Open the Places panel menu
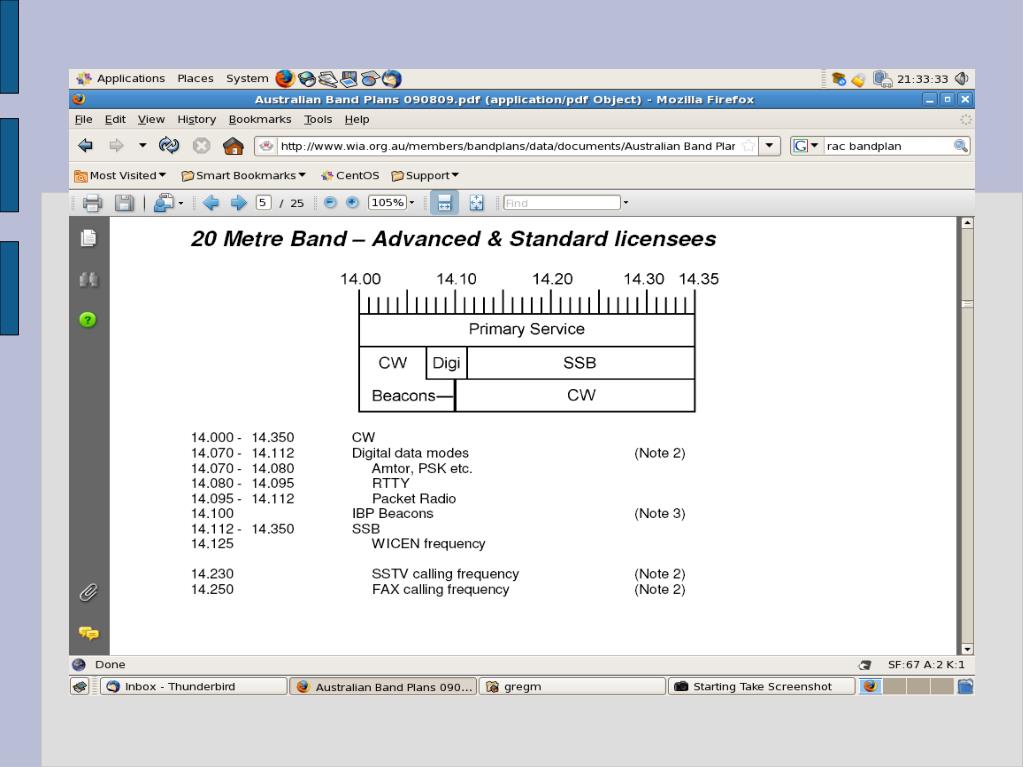Viewport: 1023px width, 767px height. tap(195, 78)
